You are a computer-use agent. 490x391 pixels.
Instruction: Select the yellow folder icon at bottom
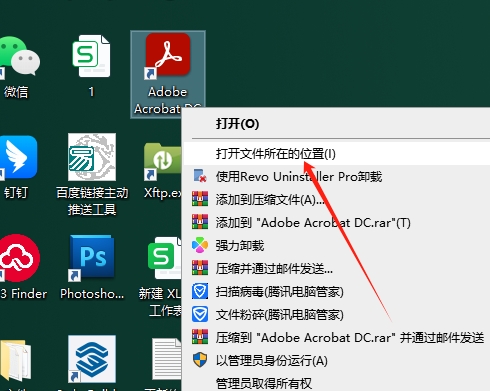click(x=15, y=361)
